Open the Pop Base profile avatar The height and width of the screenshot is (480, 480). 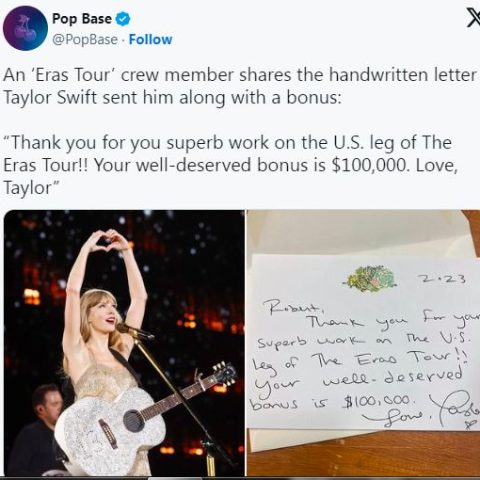(x=25, y=28)
